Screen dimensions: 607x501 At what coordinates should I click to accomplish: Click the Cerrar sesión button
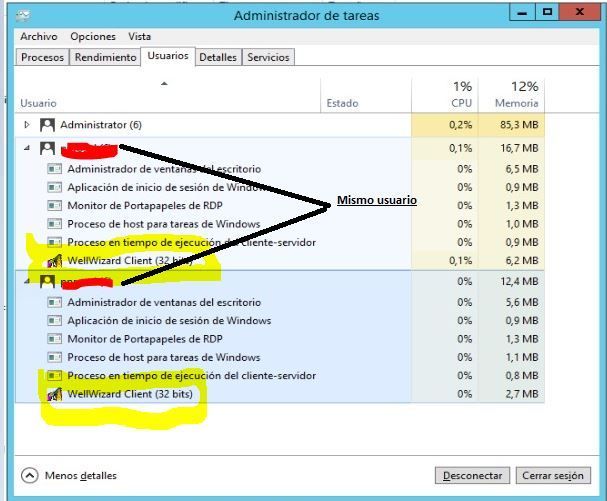(553, 475)
